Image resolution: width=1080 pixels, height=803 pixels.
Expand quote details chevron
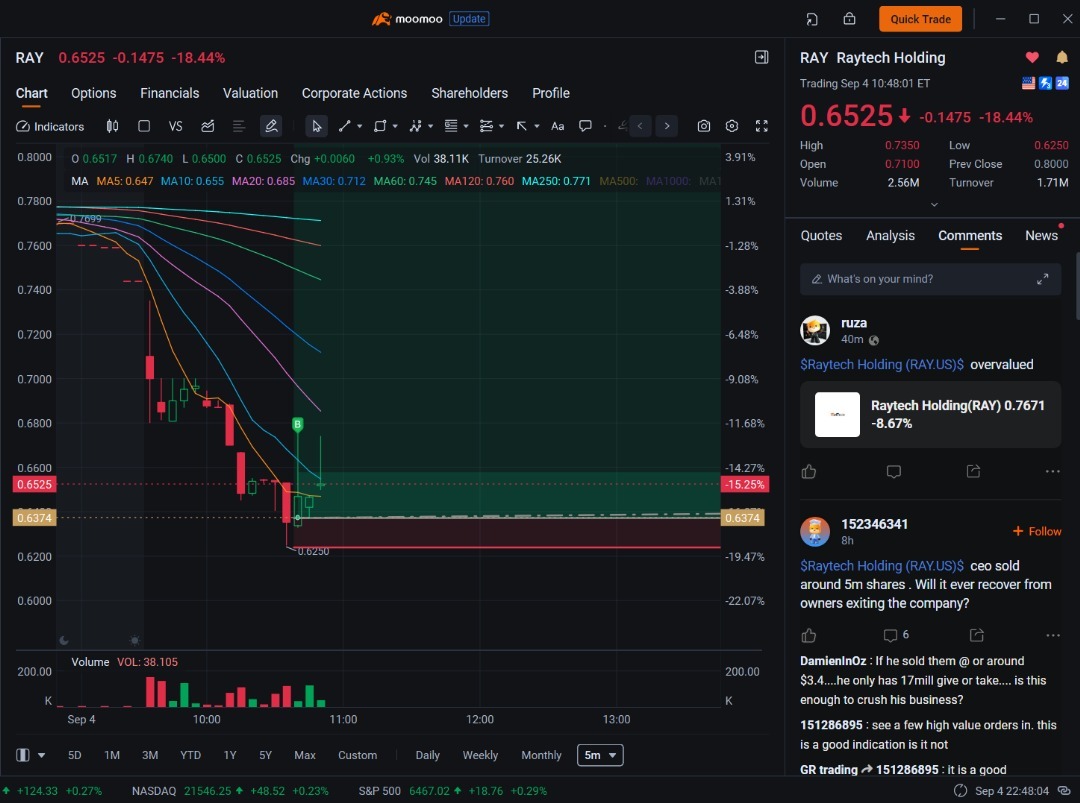[x=934, y=205]
